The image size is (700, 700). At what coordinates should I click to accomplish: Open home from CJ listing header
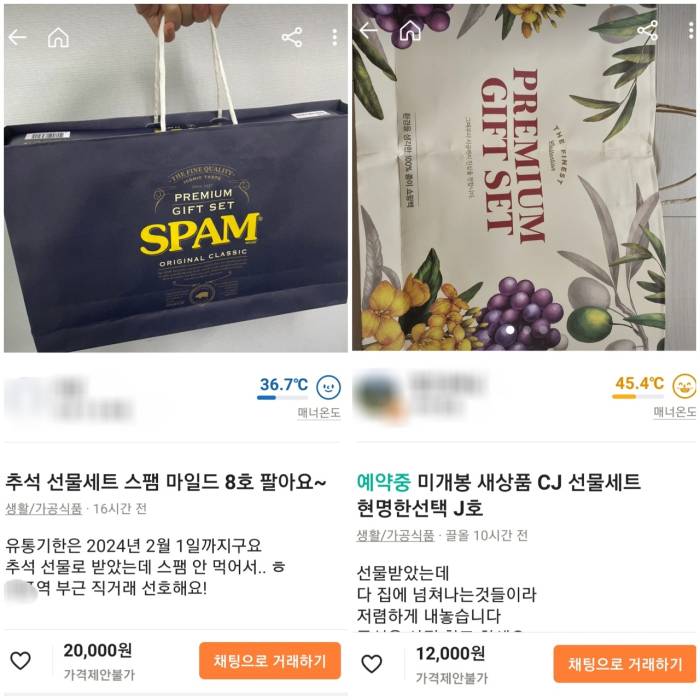(x=410, y=31)
